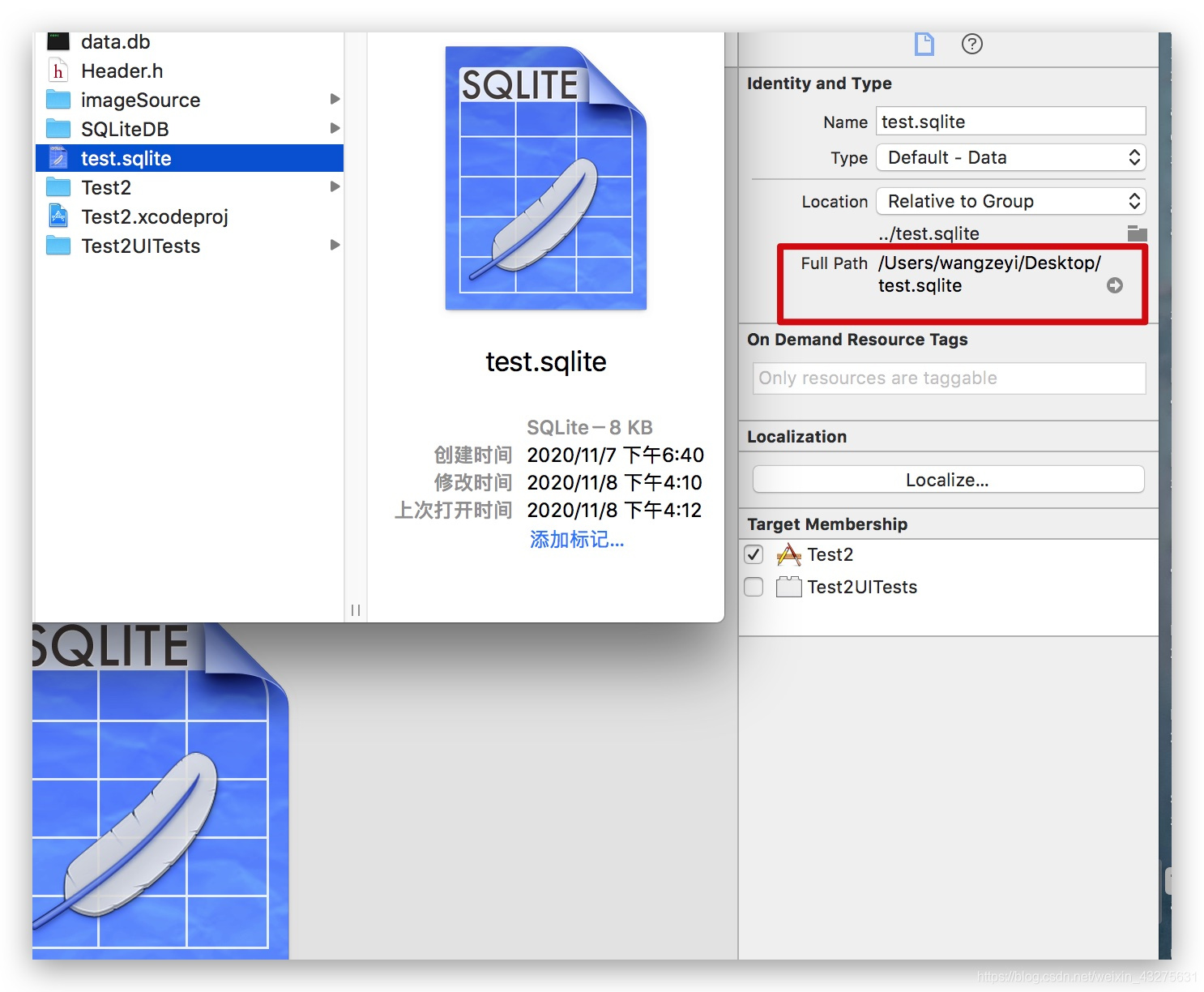The width and height of the screenshot is (1204, 992).
Task: Uncheck Test2 target membership
Action: 754,554
